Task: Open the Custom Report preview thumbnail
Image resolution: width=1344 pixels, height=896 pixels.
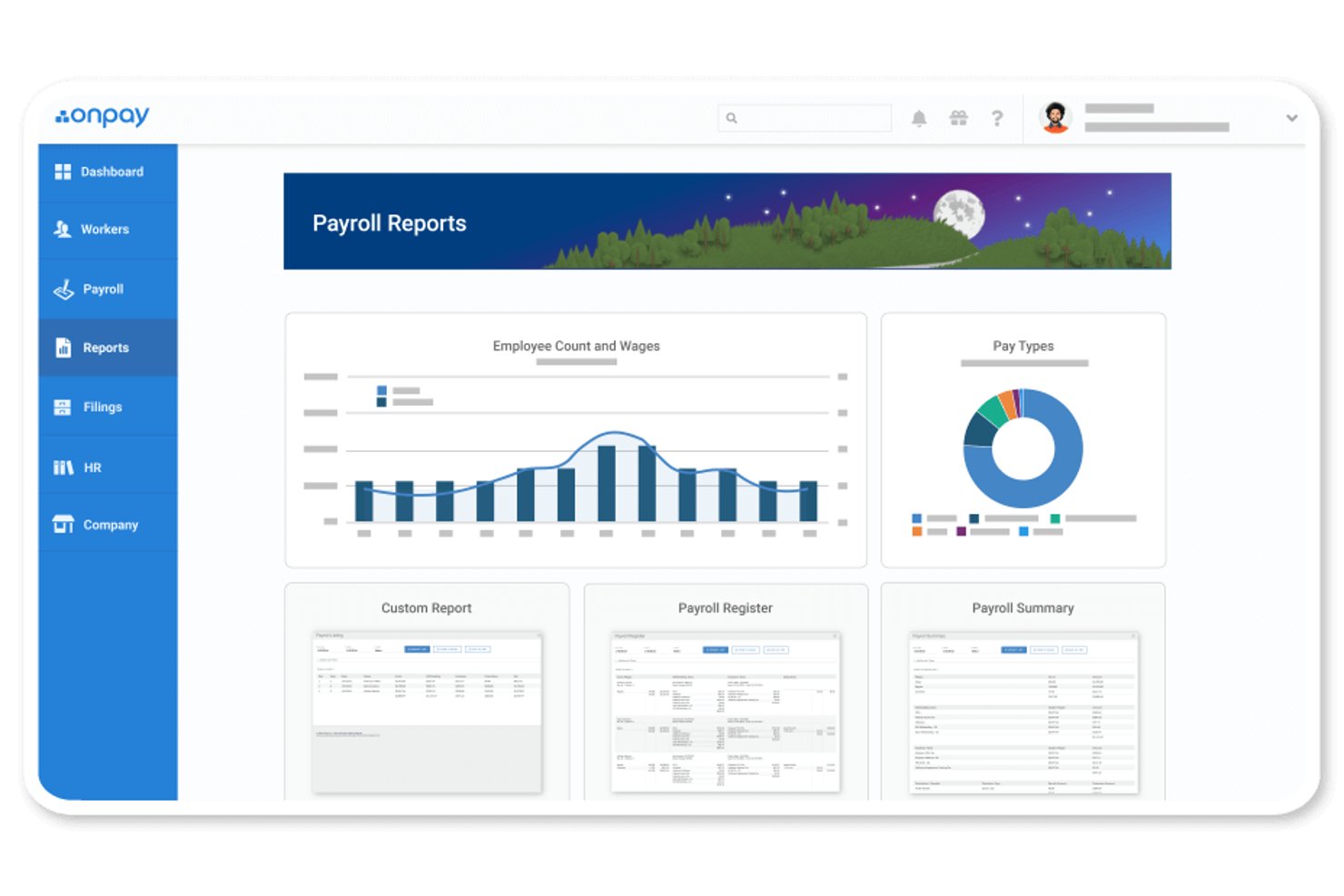Action: coord(427,712)
